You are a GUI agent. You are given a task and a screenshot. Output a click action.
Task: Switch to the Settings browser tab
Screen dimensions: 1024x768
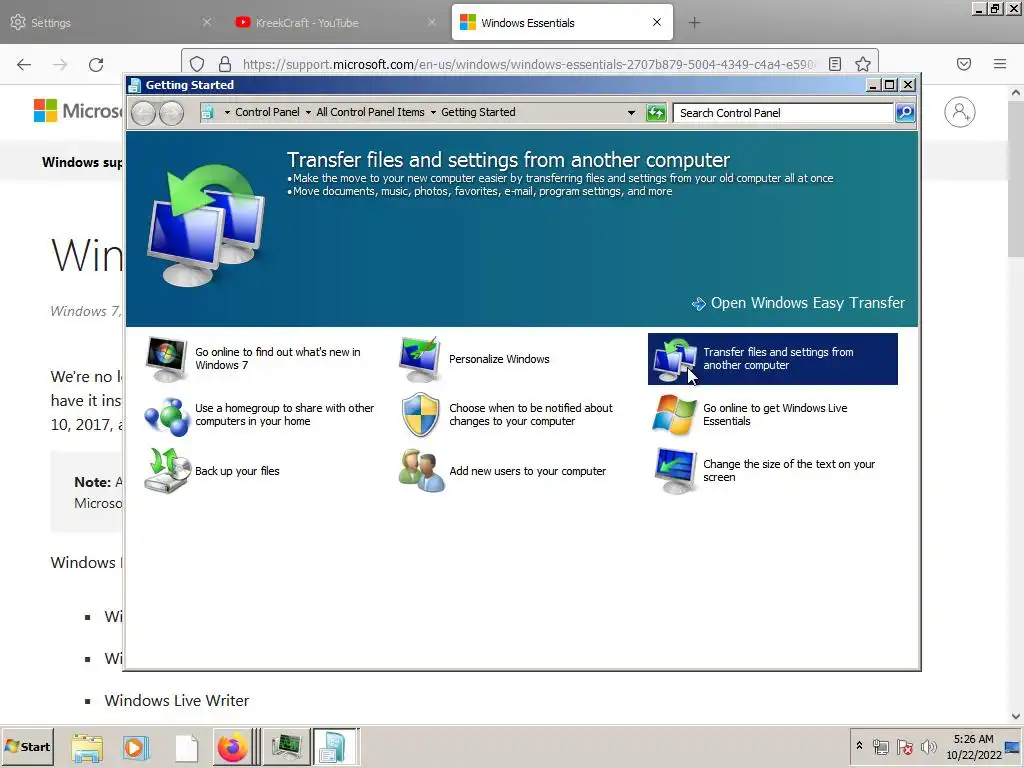click(111, 23)
